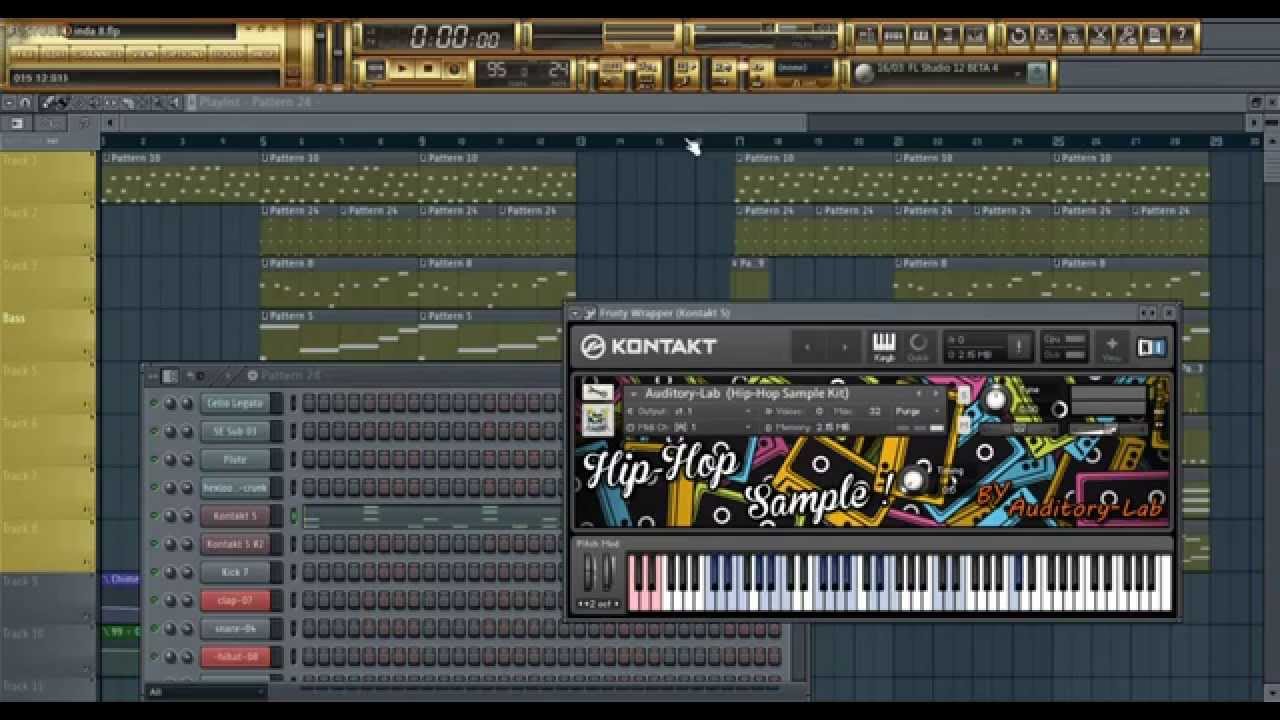The image size is (1280, 720).
Task: Open the FILE menu
Action: [x=23, y=53]
